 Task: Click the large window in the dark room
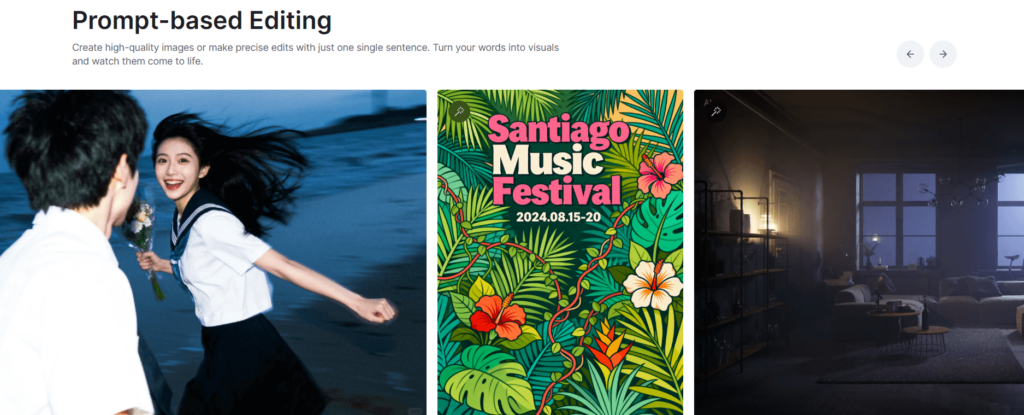point(899,219)
